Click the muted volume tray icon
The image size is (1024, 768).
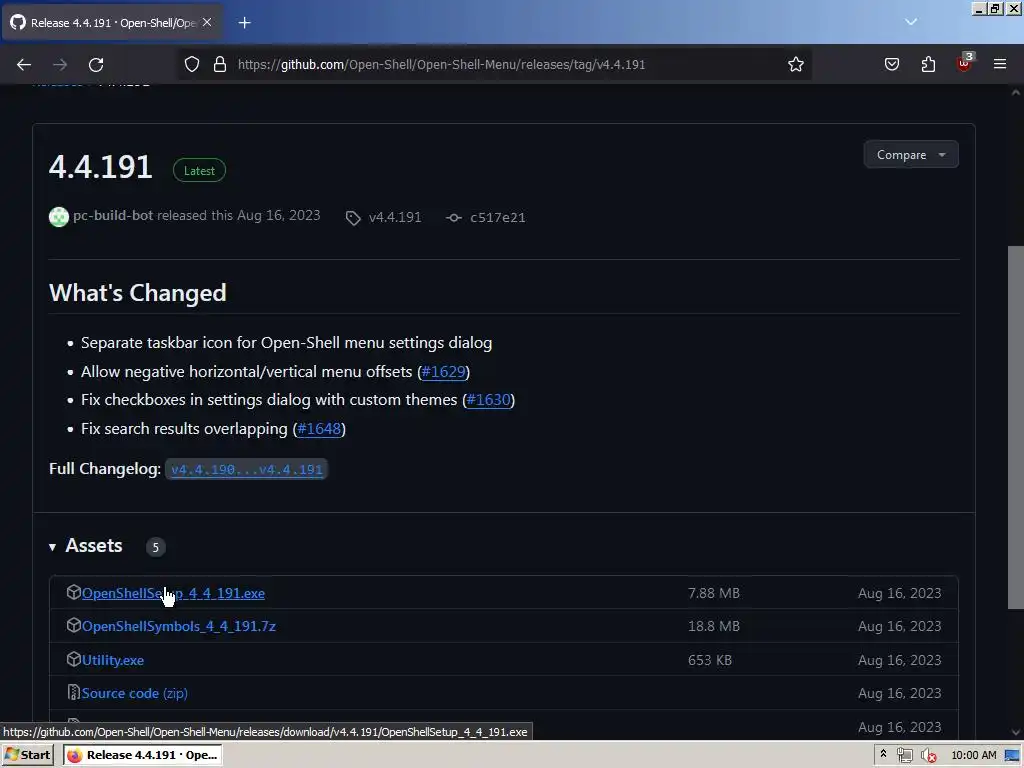(928, 756)
